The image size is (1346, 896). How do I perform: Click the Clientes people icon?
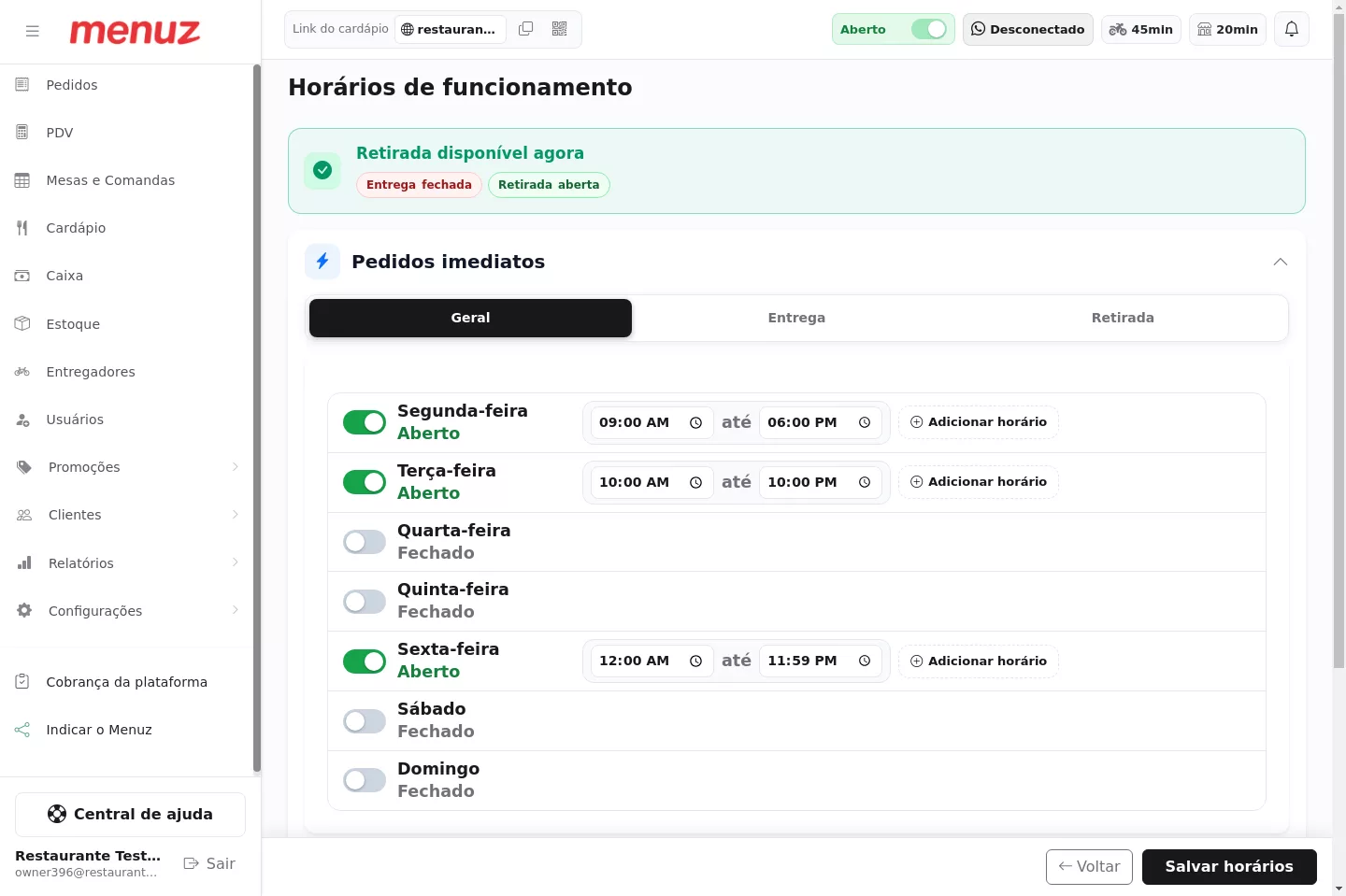tap(24, 515)
